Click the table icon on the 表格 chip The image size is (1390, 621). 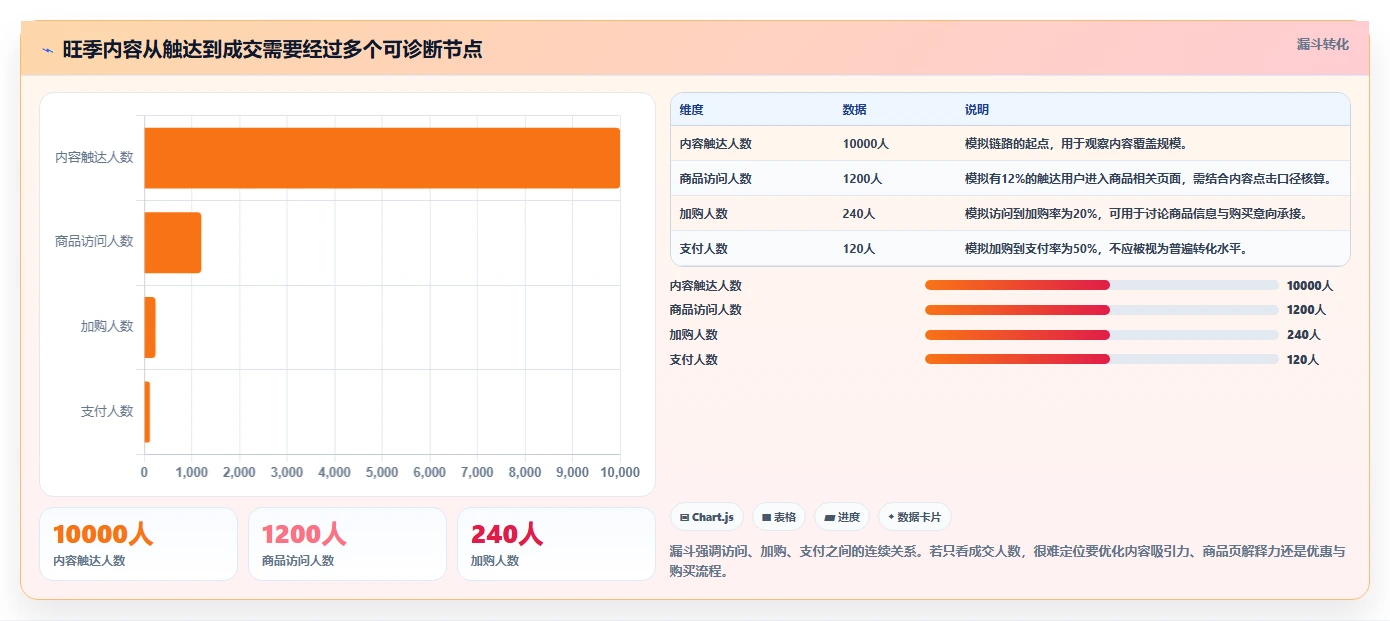[766, 517]
